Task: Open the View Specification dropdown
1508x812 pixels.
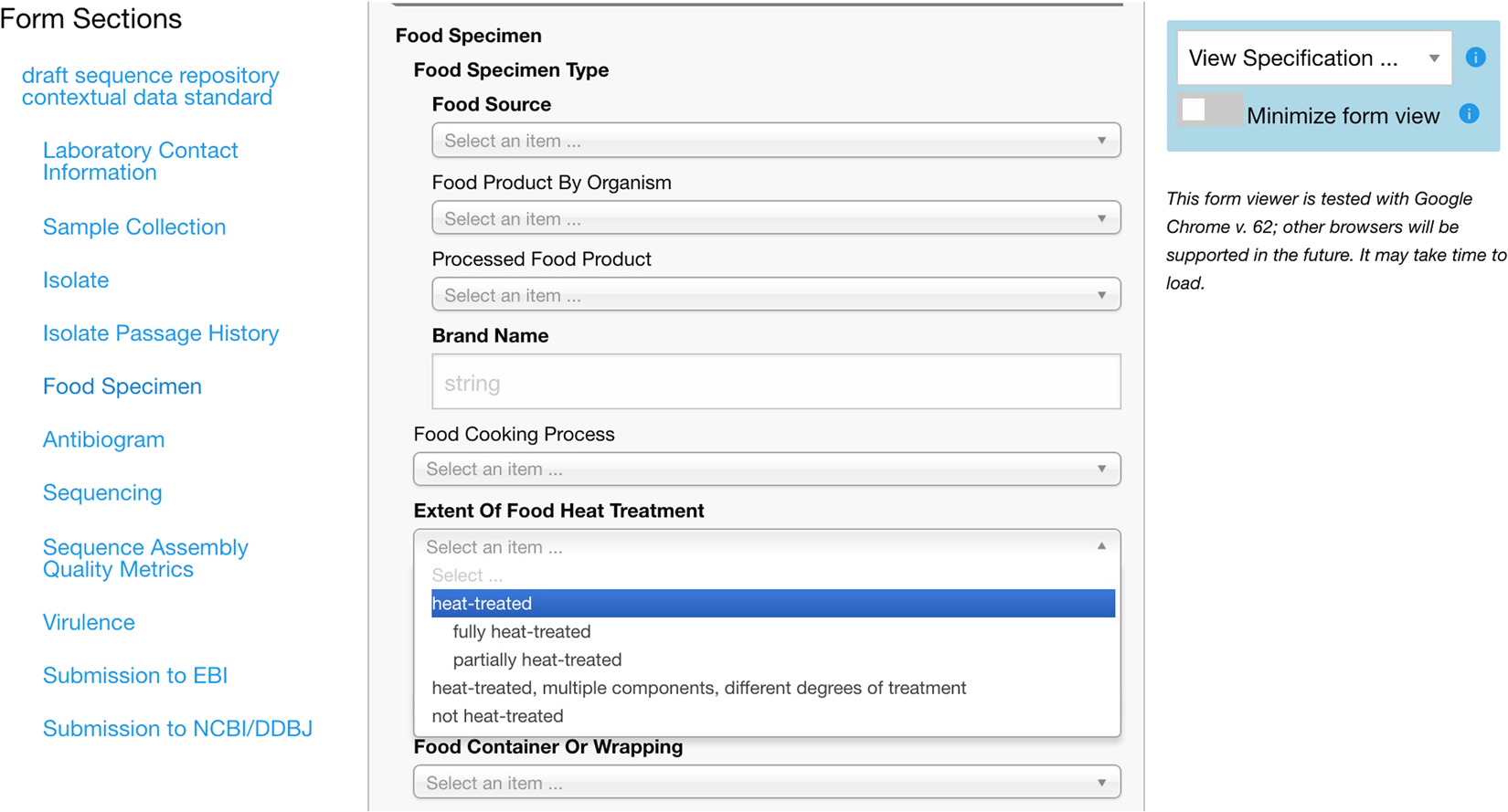Action: tap(1313, 58)
